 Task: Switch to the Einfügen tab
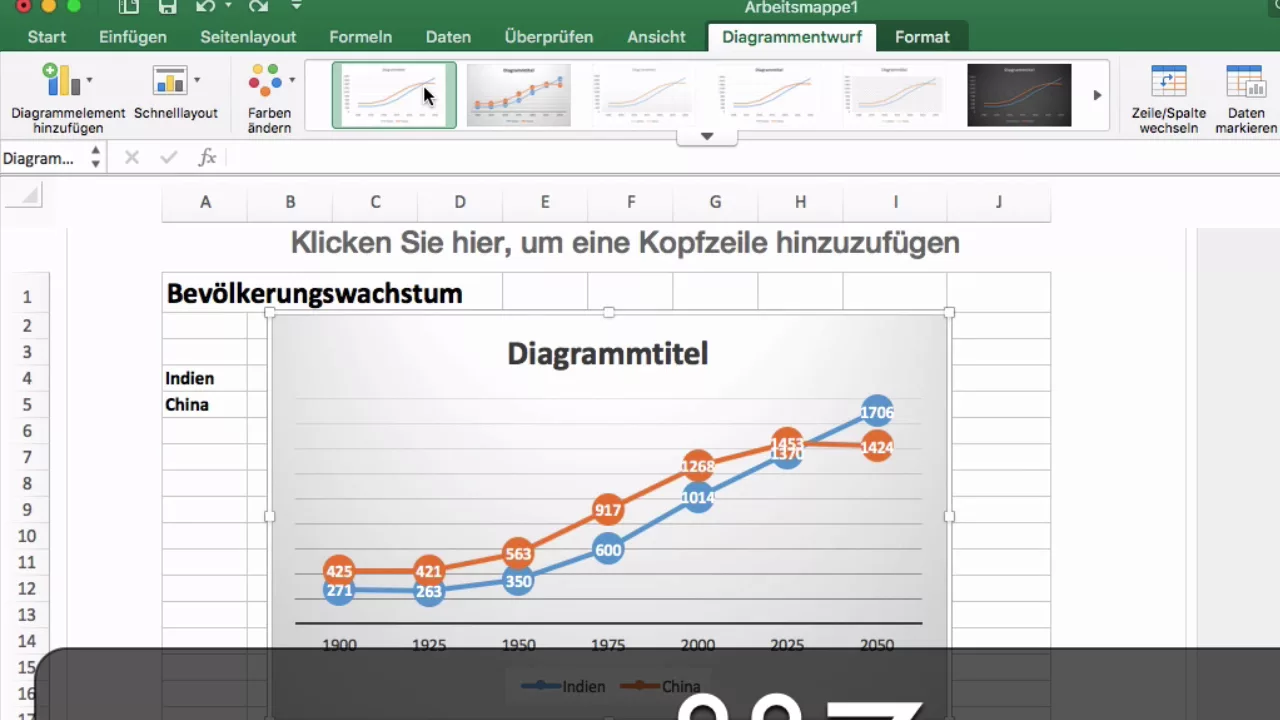[133, 37]
